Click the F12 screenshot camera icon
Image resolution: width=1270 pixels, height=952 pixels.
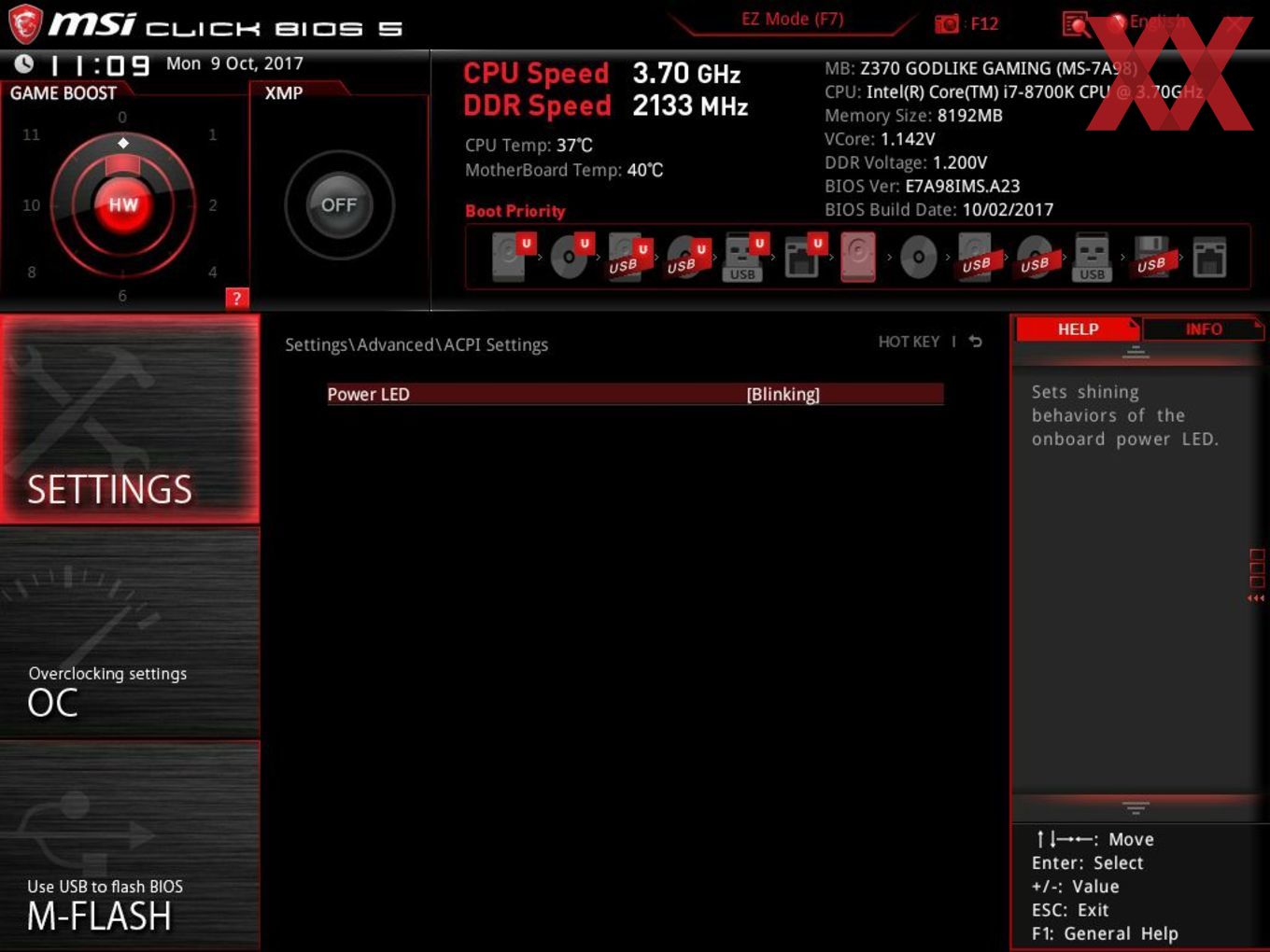(x=947, y=23)
